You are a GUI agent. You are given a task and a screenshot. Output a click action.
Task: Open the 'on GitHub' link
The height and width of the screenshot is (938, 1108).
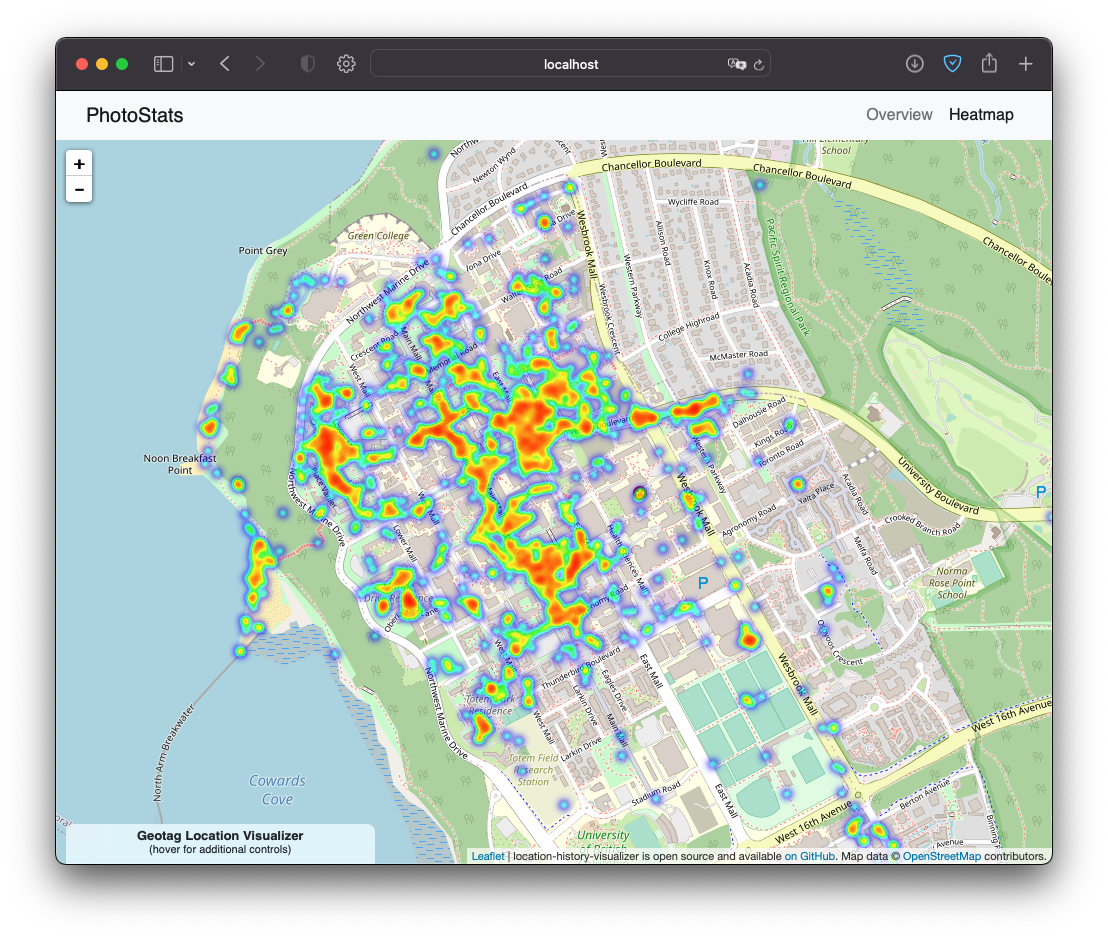(x=809, y=856)
